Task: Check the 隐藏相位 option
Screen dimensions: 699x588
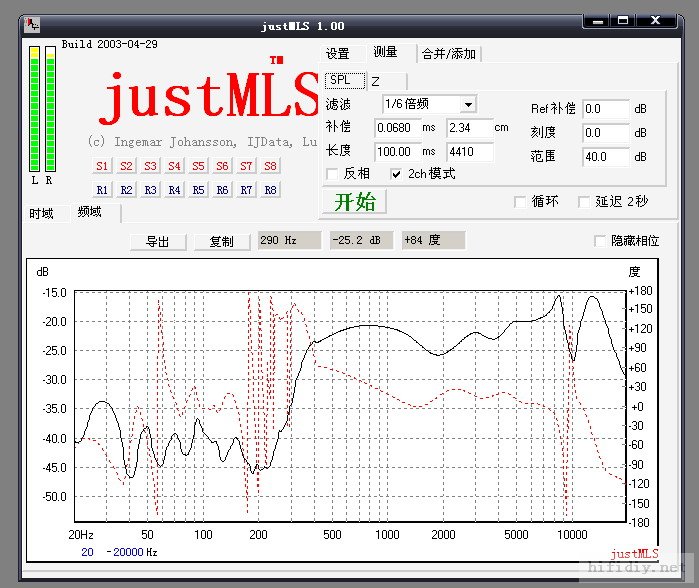Action: coord(600,241)
